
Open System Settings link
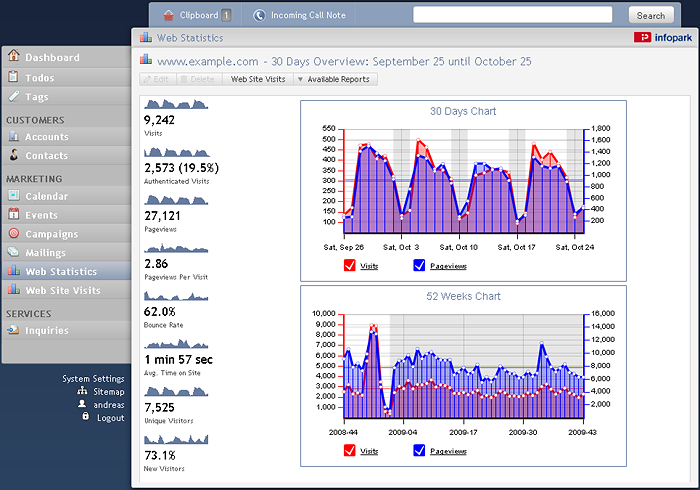(93, 378)
